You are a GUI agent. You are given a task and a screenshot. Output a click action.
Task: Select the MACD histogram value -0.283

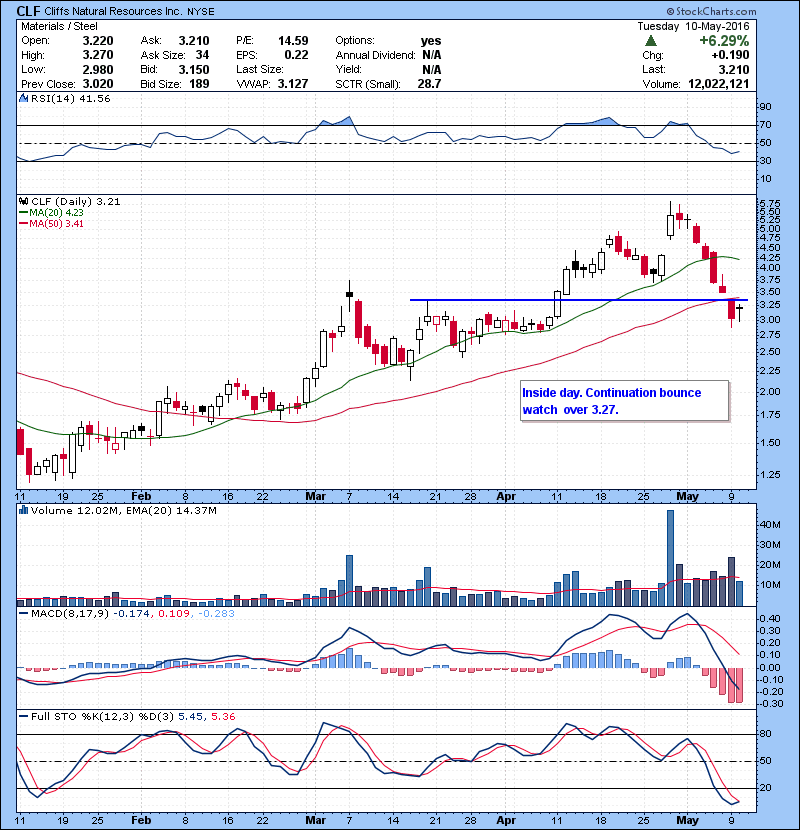pos(216,614)
